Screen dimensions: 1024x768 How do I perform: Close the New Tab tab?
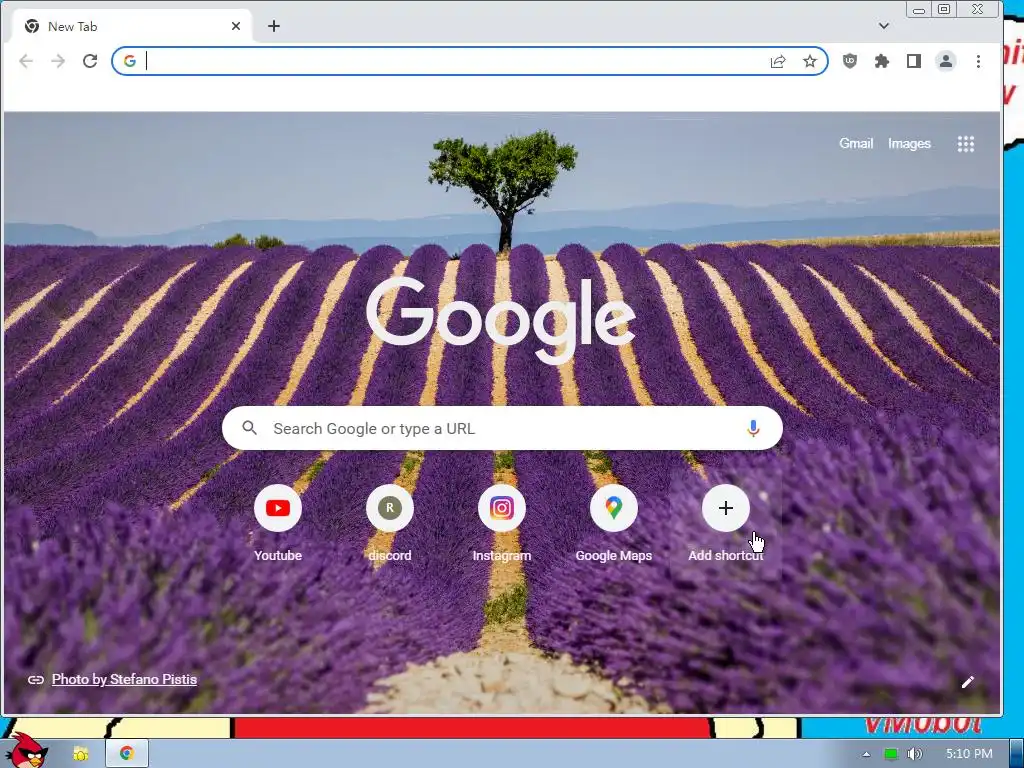click(236, 26)
